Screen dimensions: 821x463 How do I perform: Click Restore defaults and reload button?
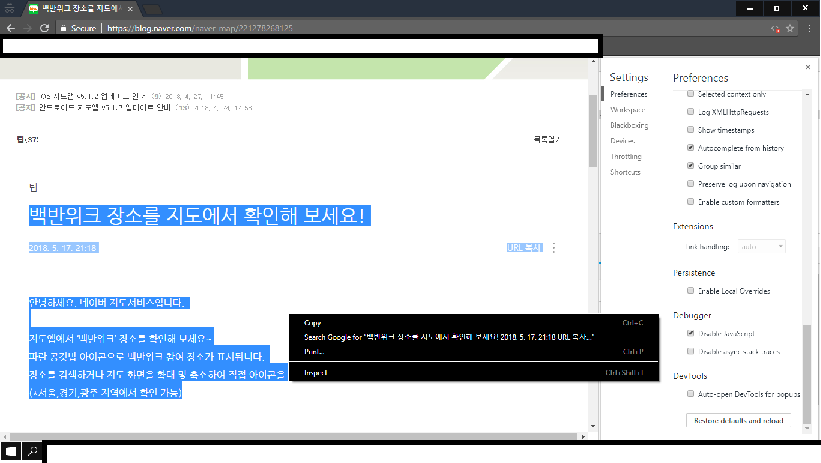point(739,421)
